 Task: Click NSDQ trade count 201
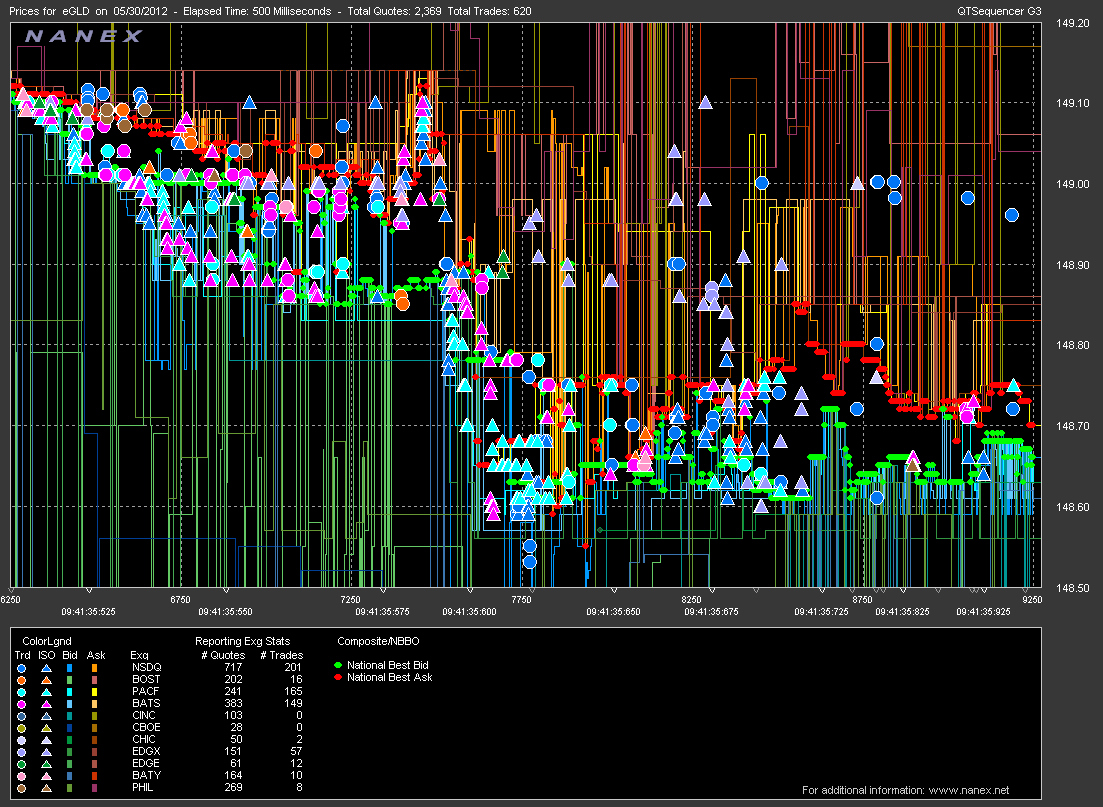click(x=293, y=667)
